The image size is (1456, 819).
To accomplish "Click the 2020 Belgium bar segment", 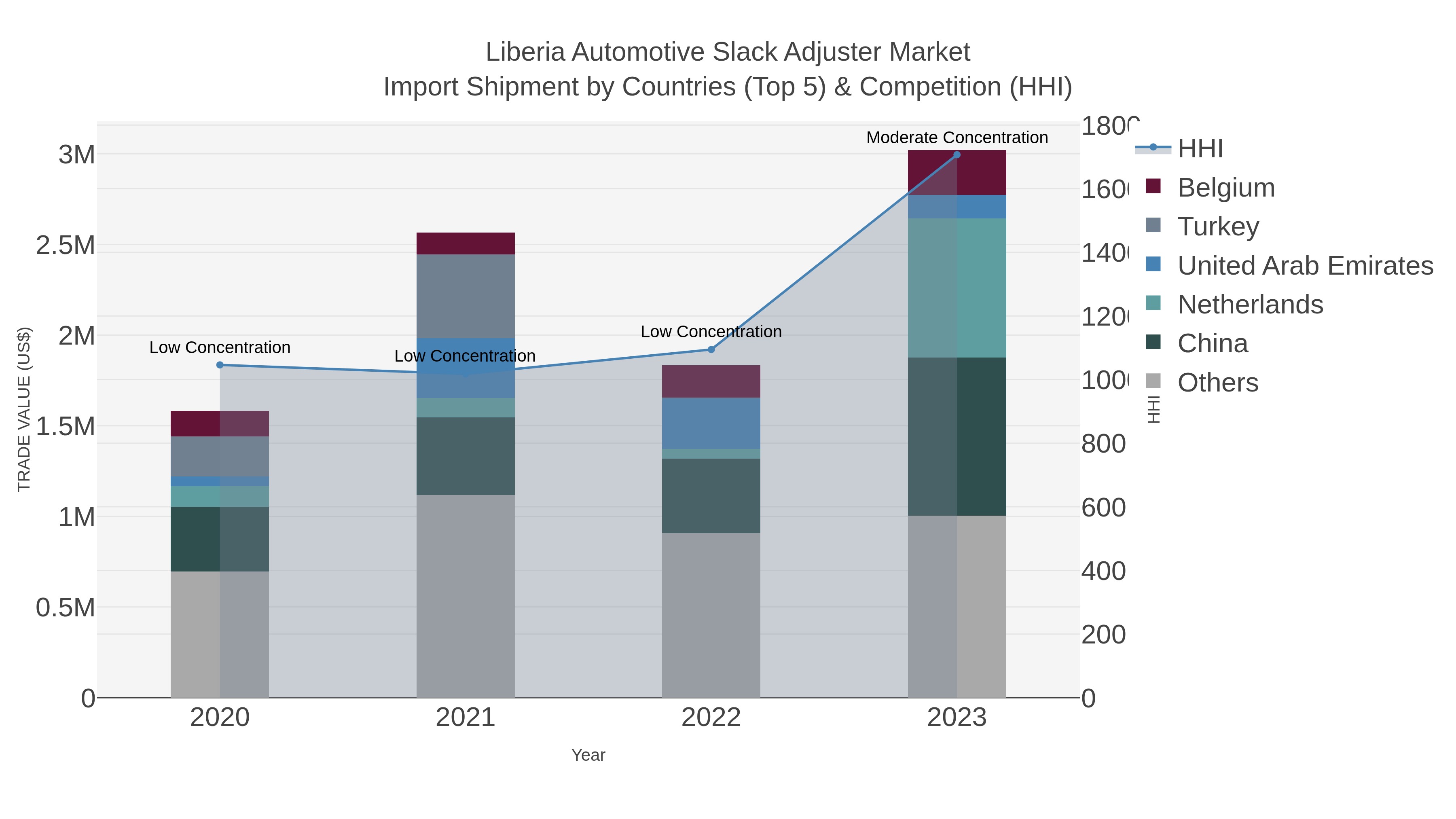I will (x=220, y=423).
